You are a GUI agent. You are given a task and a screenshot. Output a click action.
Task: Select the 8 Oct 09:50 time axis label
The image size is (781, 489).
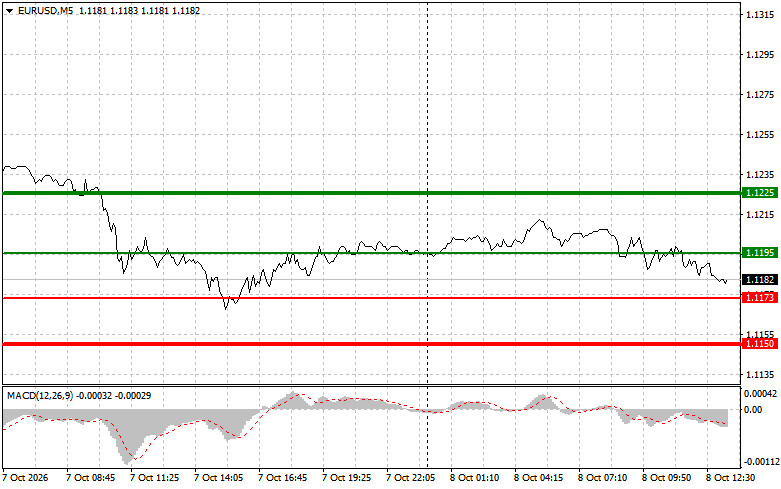(666, 478)
